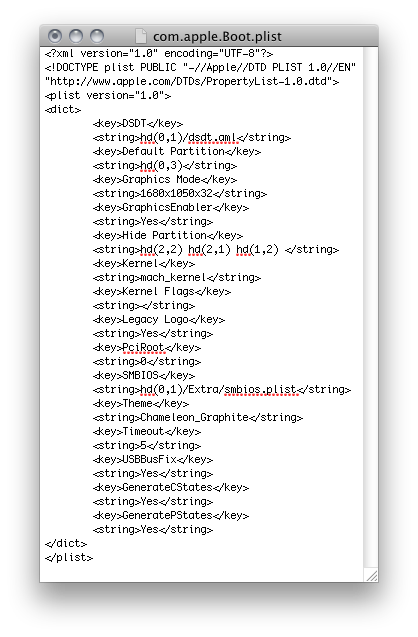
Task: Click the Chameleon_Graphite theme value
Action: coord(194,418)
